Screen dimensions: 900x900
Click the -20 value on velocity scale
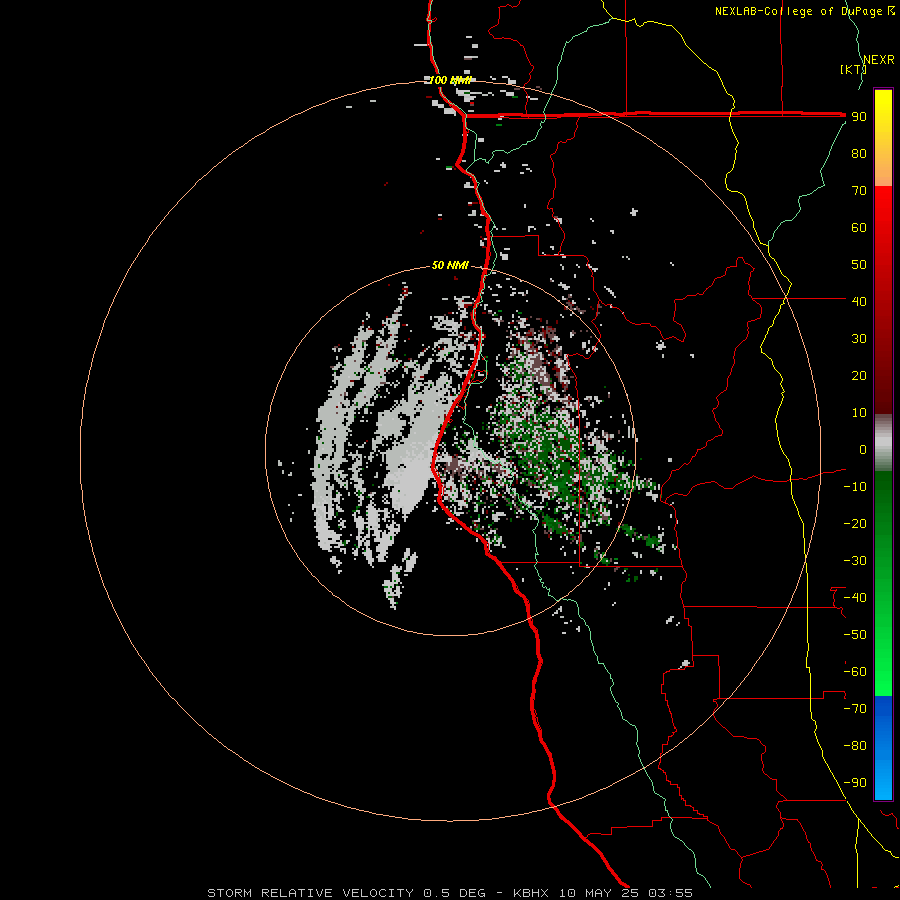click(x=855, y=523)
